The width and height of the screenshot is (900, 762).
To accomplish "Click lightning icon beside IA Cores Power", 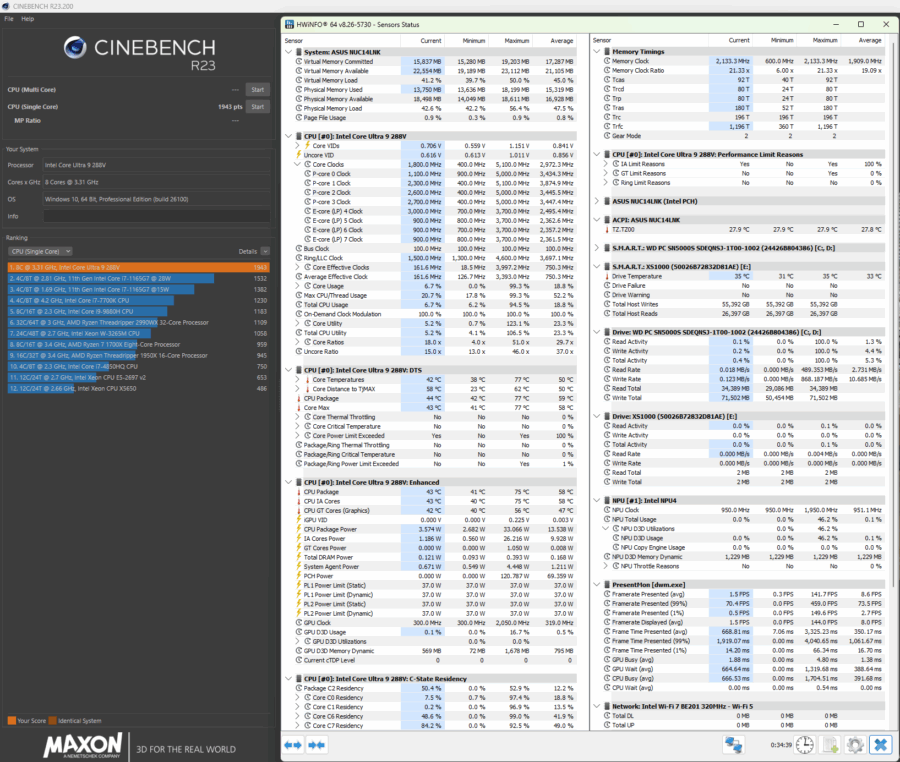I will (298, 538).
